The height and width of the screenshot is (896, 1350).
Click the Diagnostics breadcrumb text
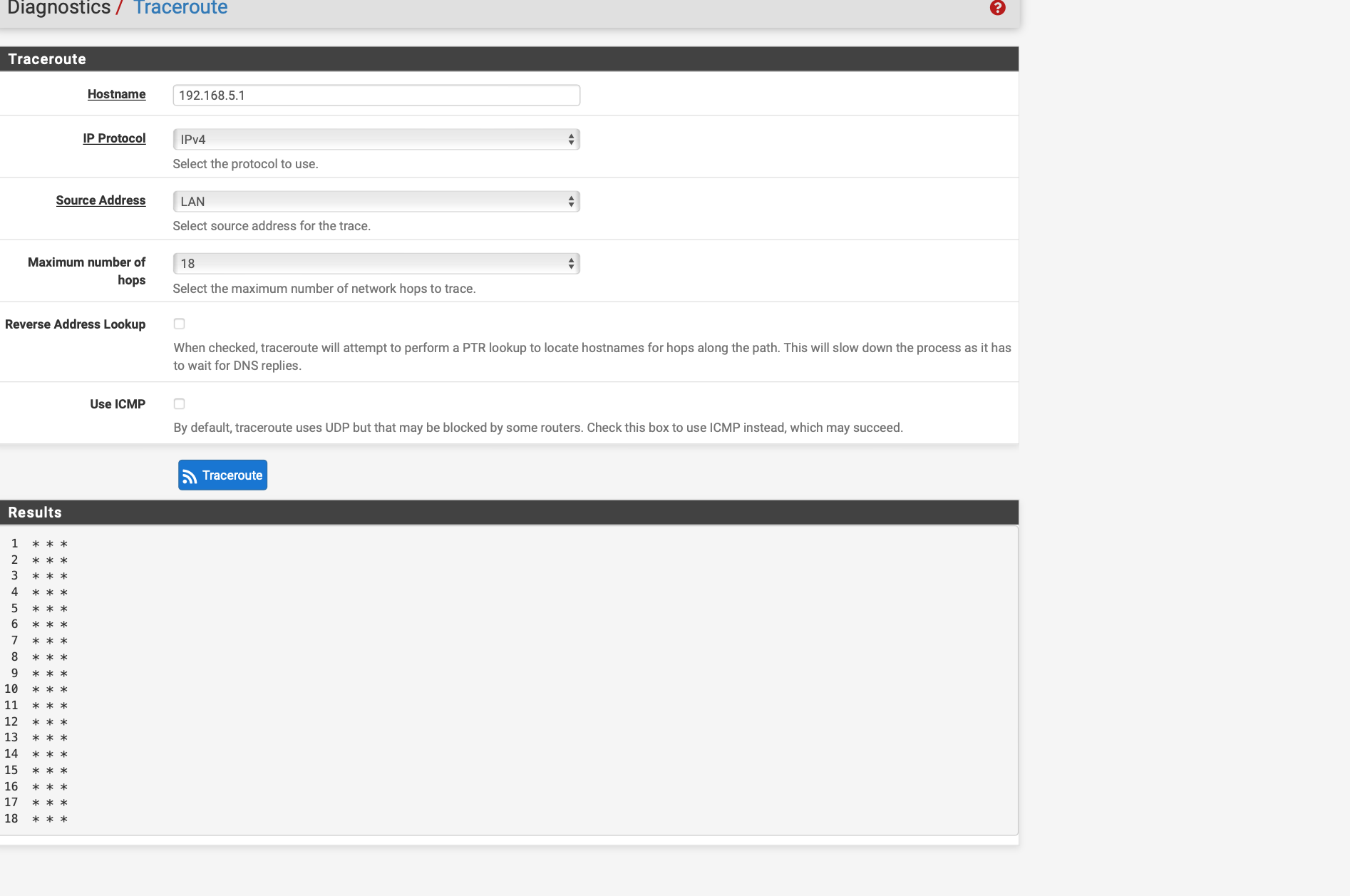(59, 8)
